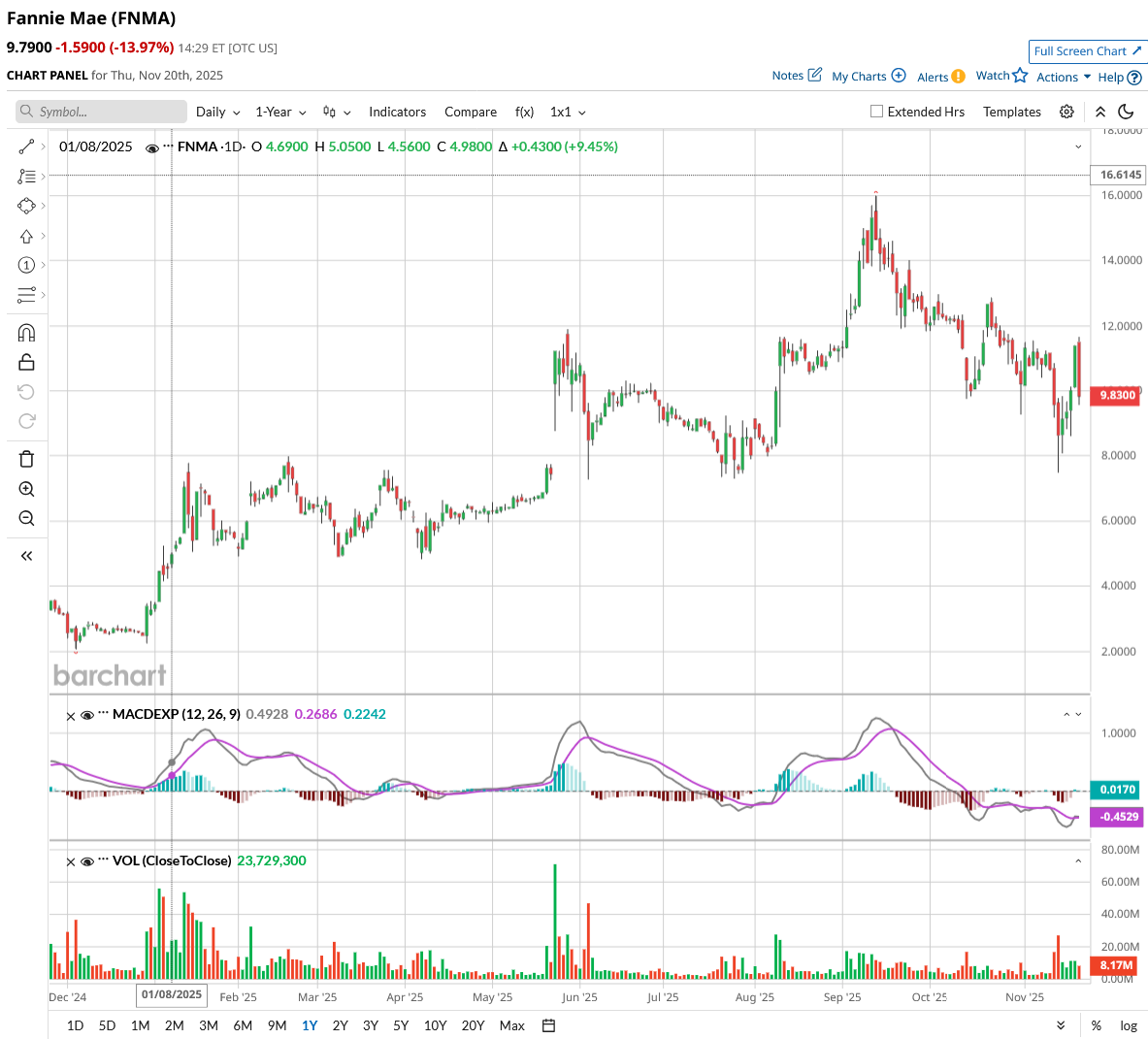
Task: Select the 20Y range
Action: click(x=473, y=1025)
